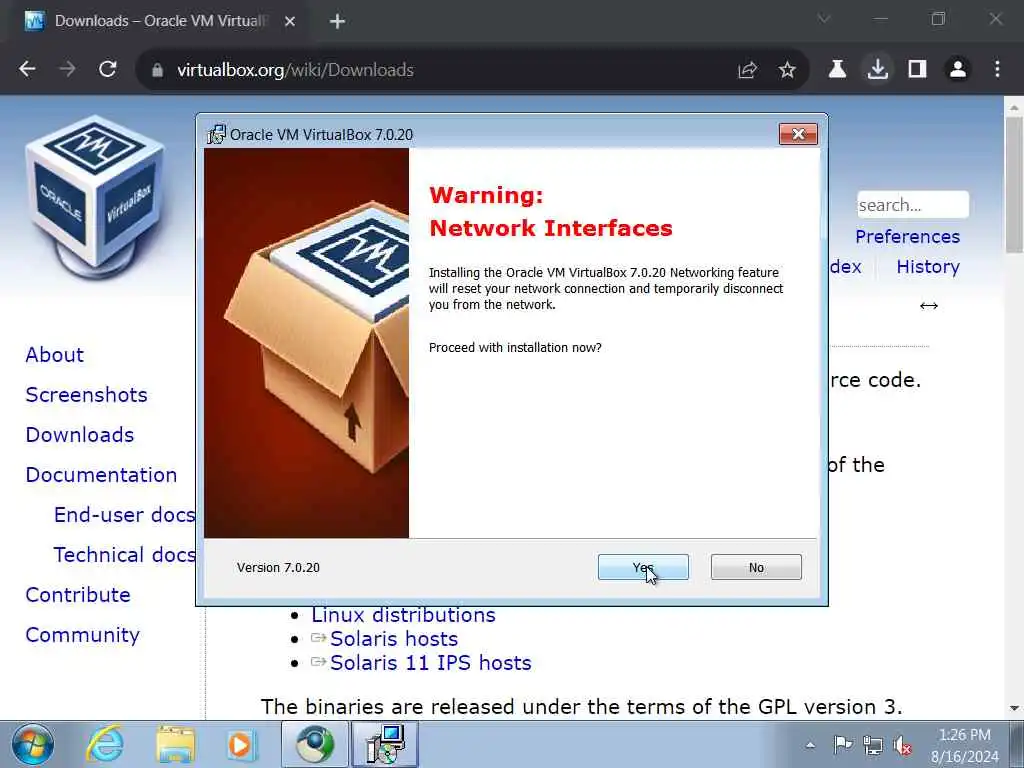This screenshot has height=768, width=1024.
Task: Click the installer title bar icon
Action: point(216,134)
